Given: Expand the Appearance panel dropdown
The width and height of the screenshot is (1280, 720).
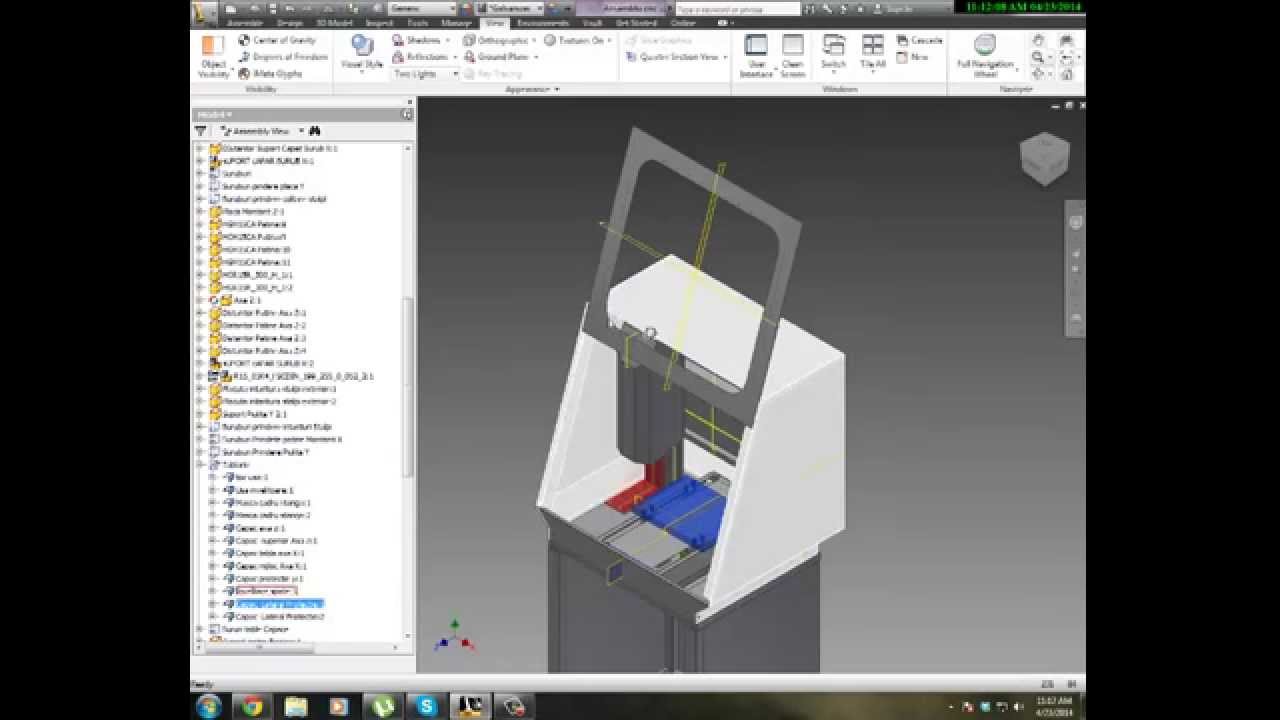Looking at the screenshot, I should (532, 89).
